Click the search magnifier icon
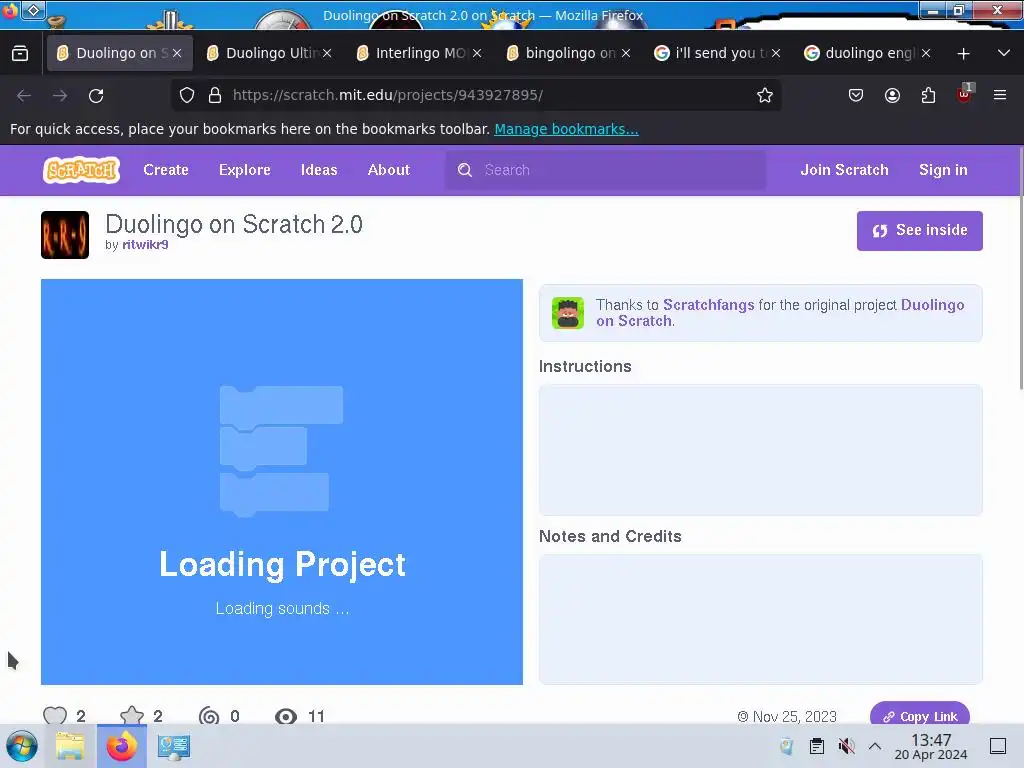Screen dimensions: 1024x768 coord(465,170)
